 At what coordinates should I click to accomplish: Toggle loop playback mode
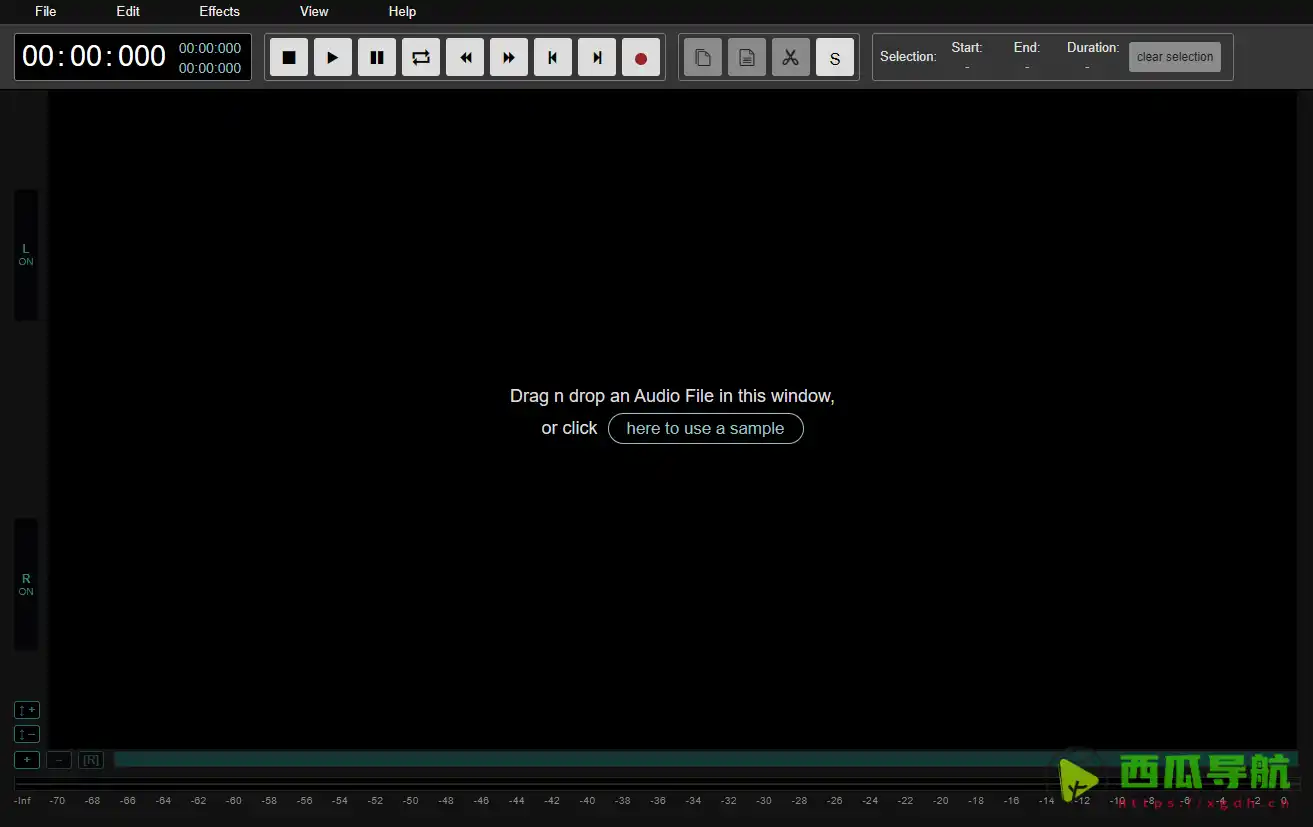(421, 58)
